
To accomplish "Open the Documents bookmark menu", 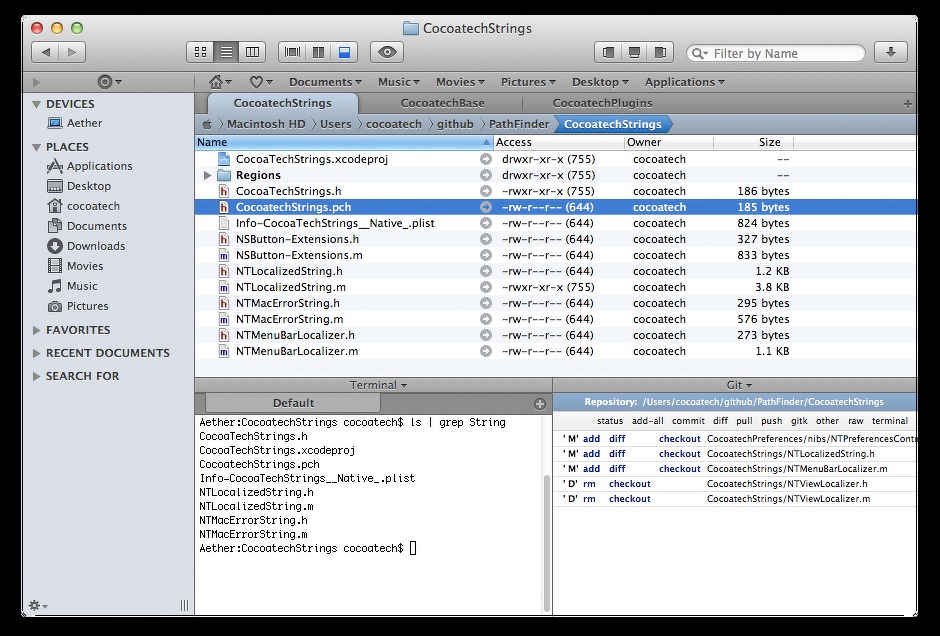I will (325, 82).
